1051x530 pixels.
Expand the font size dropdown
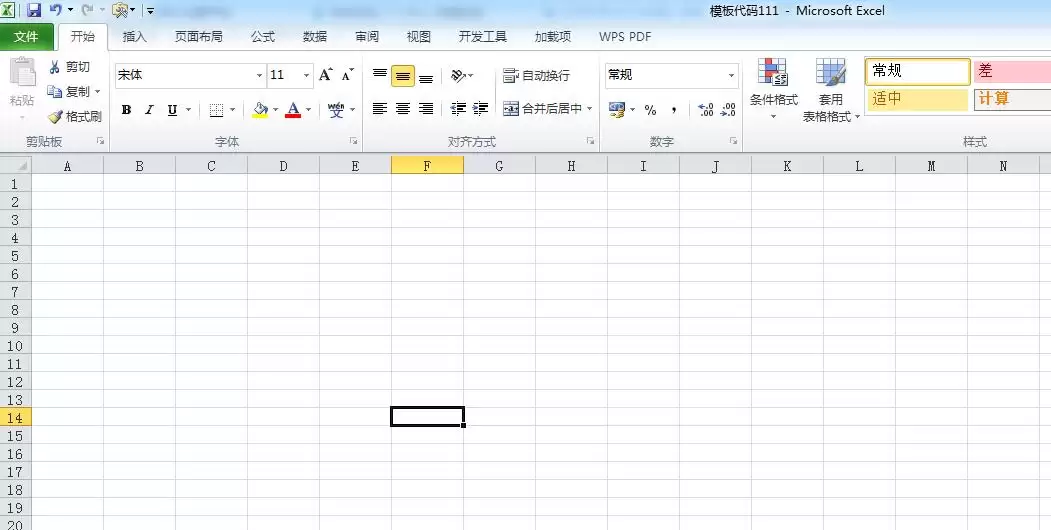306,75
